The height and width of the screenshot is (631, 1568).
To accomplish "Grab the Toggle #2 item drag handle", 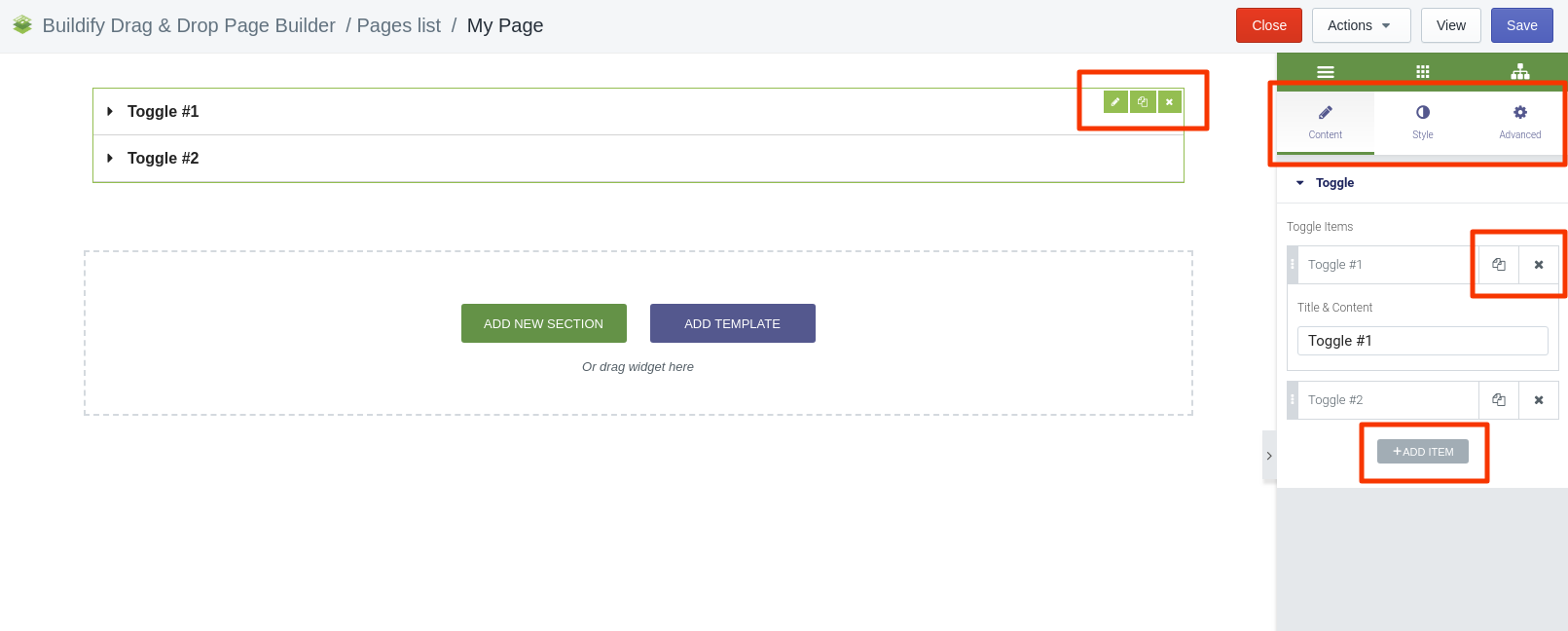I will [x=1293, y=400].
